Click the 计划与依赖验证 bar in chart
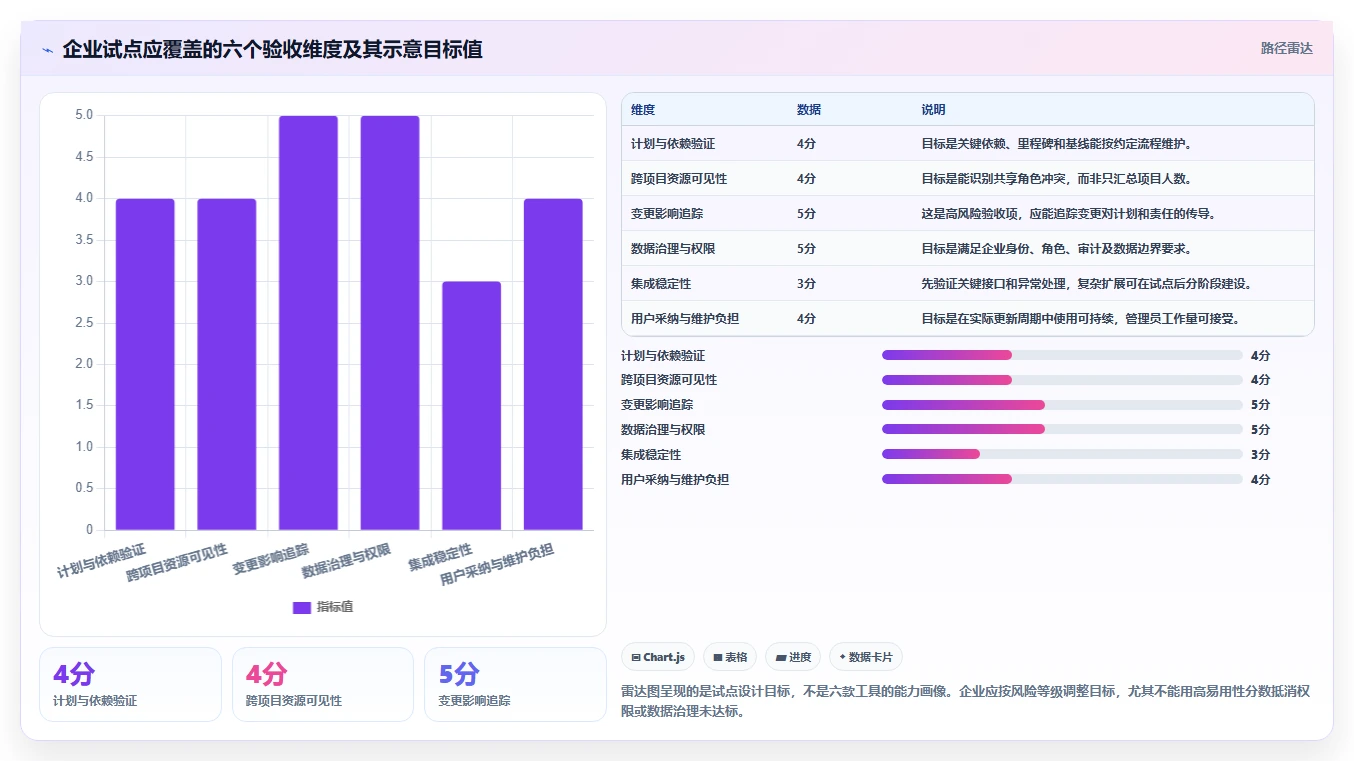This screenshot has width=1354, height=761. click(x=145, y=364)
